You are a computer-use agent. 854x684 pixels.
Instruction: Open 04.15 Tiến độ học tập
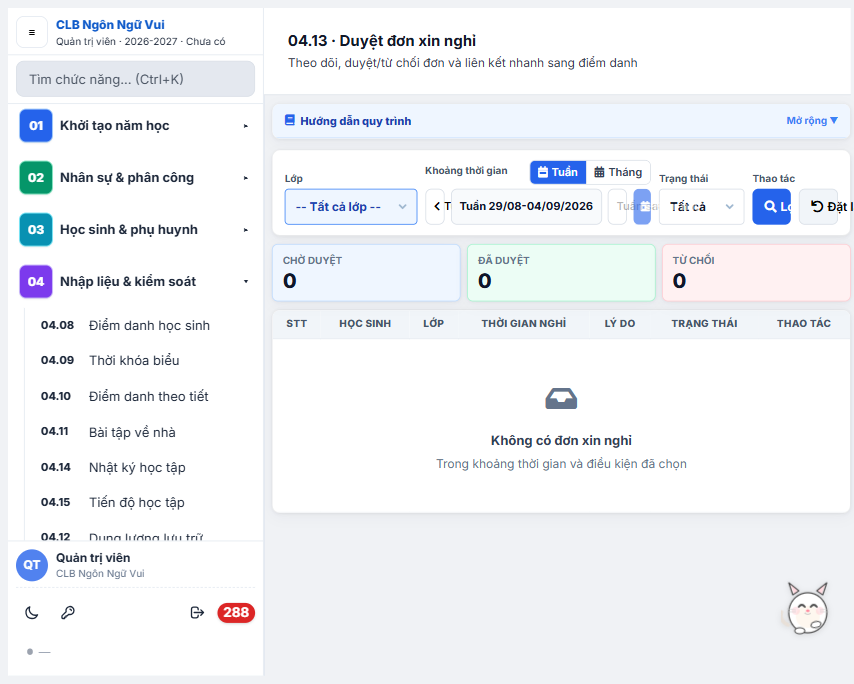tap(141, 502)
